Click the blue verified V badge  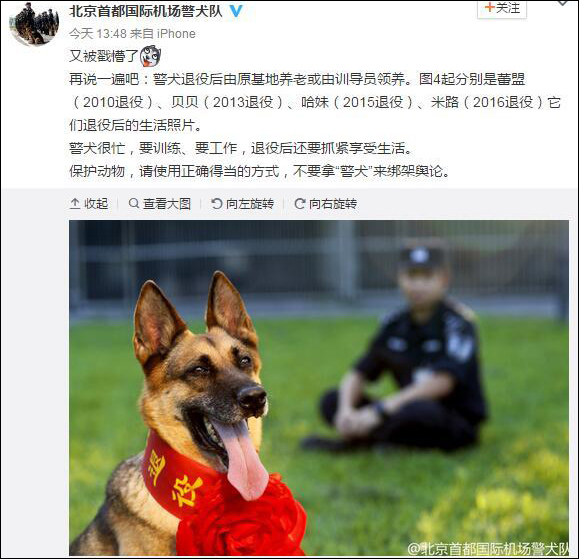point(236,11)
